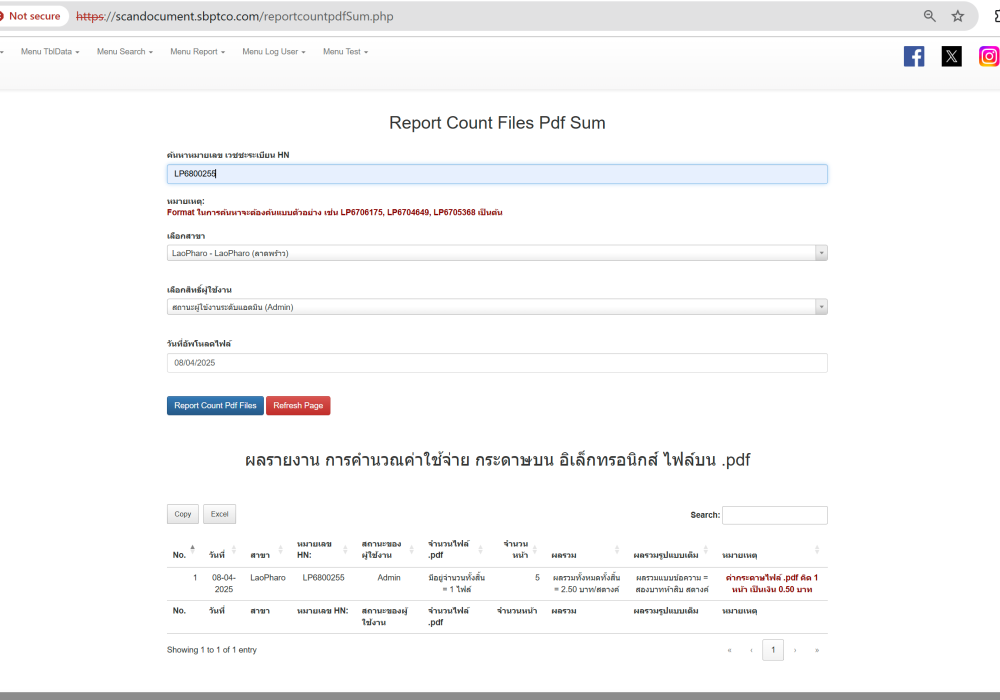This screenshot has width=1000, height=700.
Task: Click the upload date field 08/04/2025
Action: coord(497,363)
